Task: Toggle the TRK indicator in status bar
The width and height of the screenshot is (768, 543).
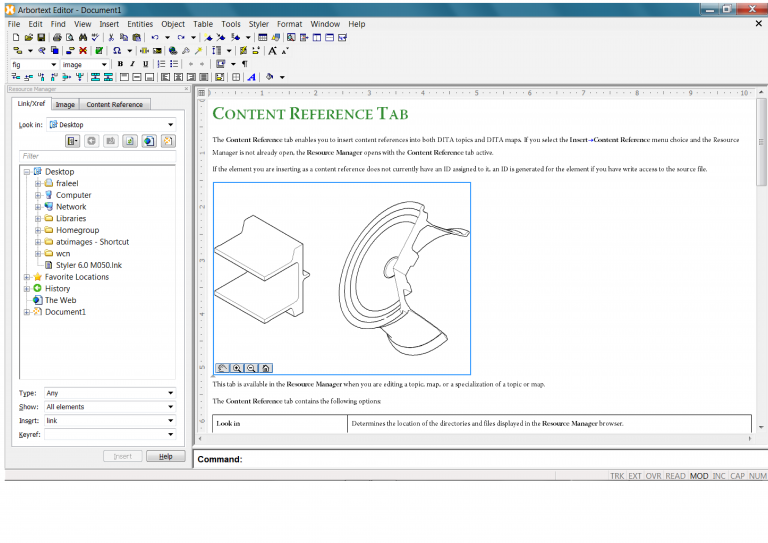Action: (618, 476)
